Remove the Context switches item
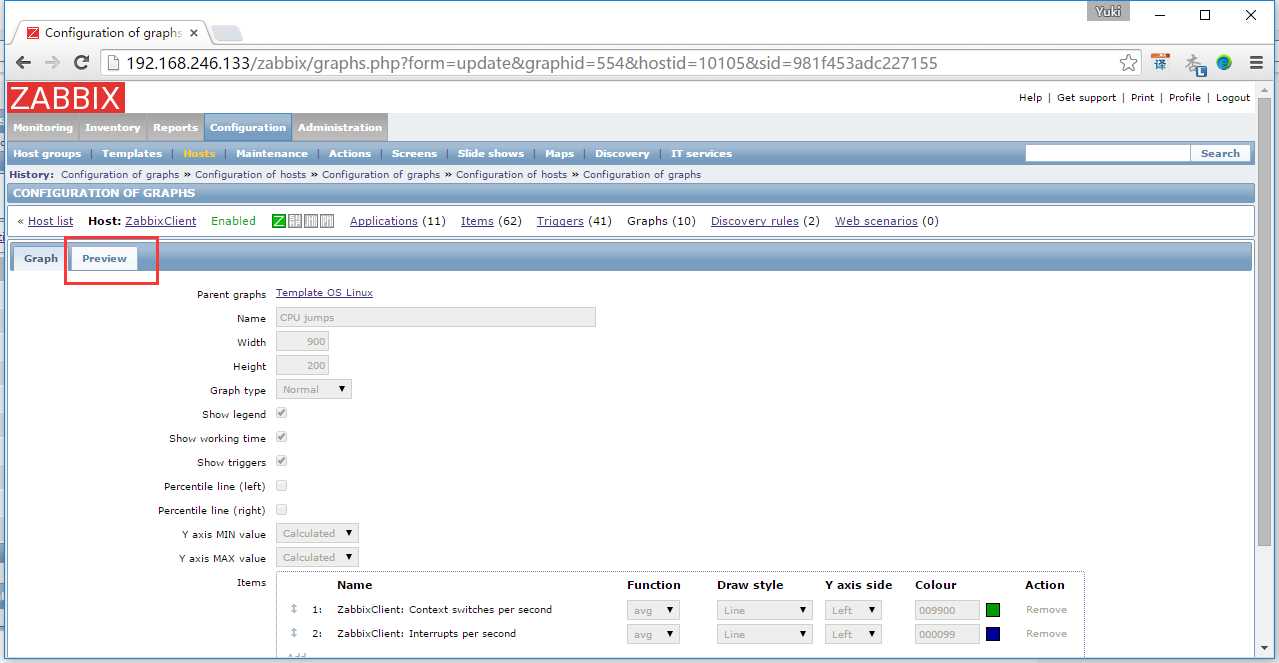The image size is (1279, 663). click(1046, 609)
